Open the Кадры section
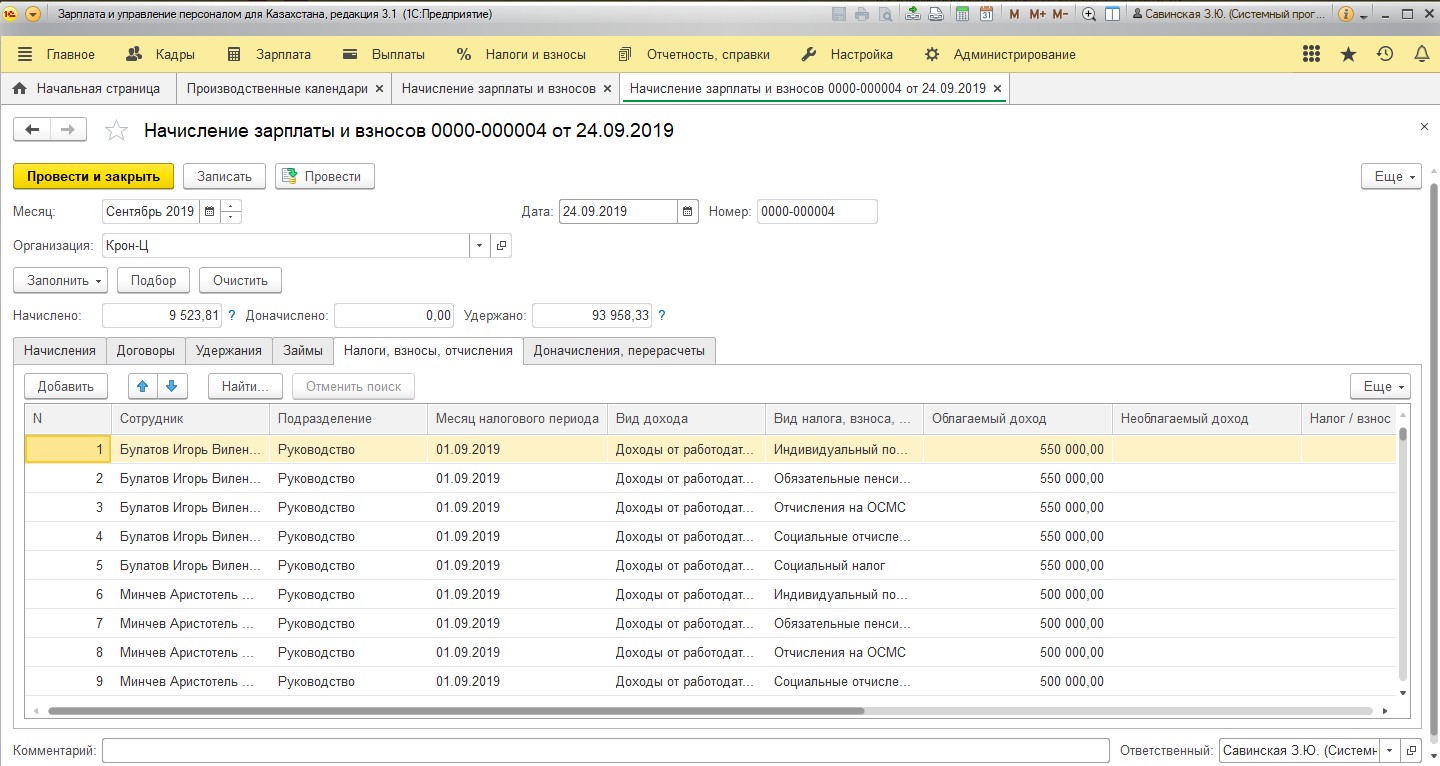 [160, 54]
